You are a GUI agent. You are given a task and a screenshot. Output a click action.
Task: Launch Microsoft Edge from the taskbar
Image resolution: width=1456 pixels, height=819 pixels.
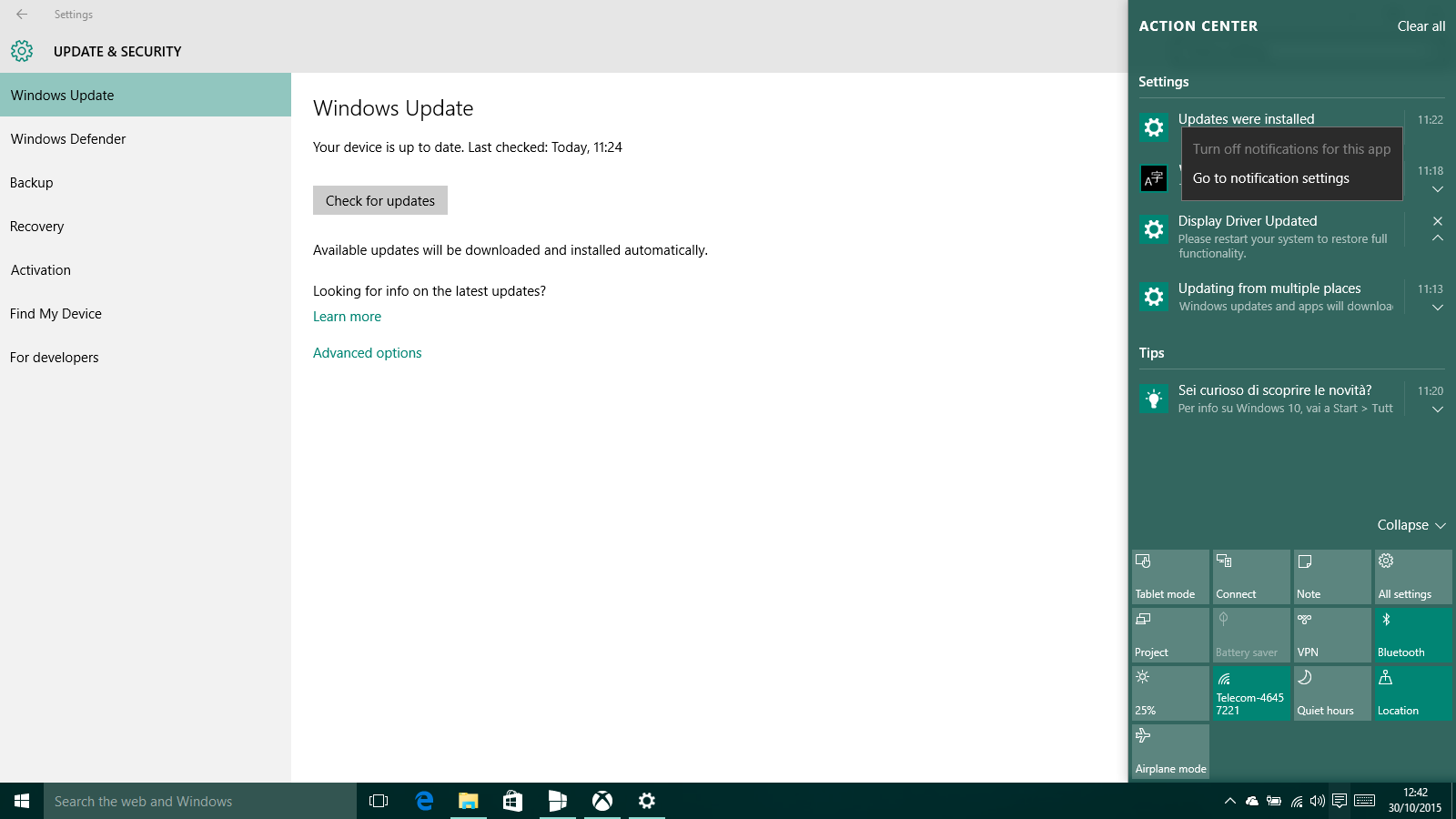click(424, 801)
